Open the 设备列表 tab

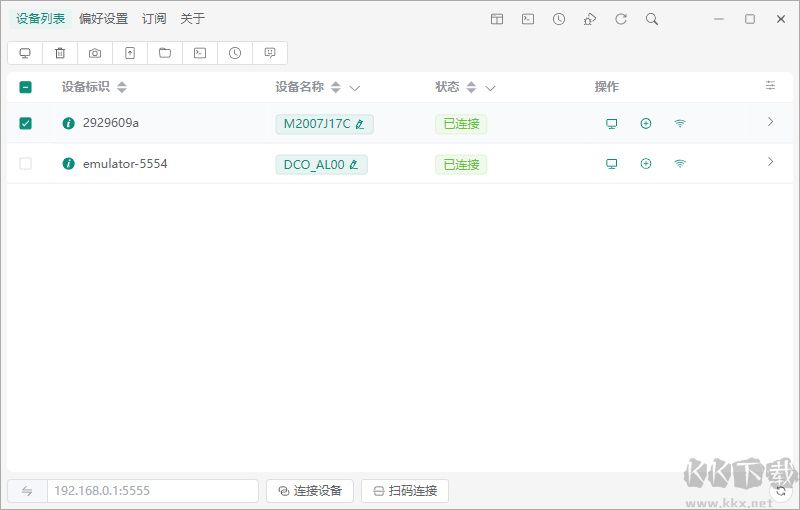(40, 19)
